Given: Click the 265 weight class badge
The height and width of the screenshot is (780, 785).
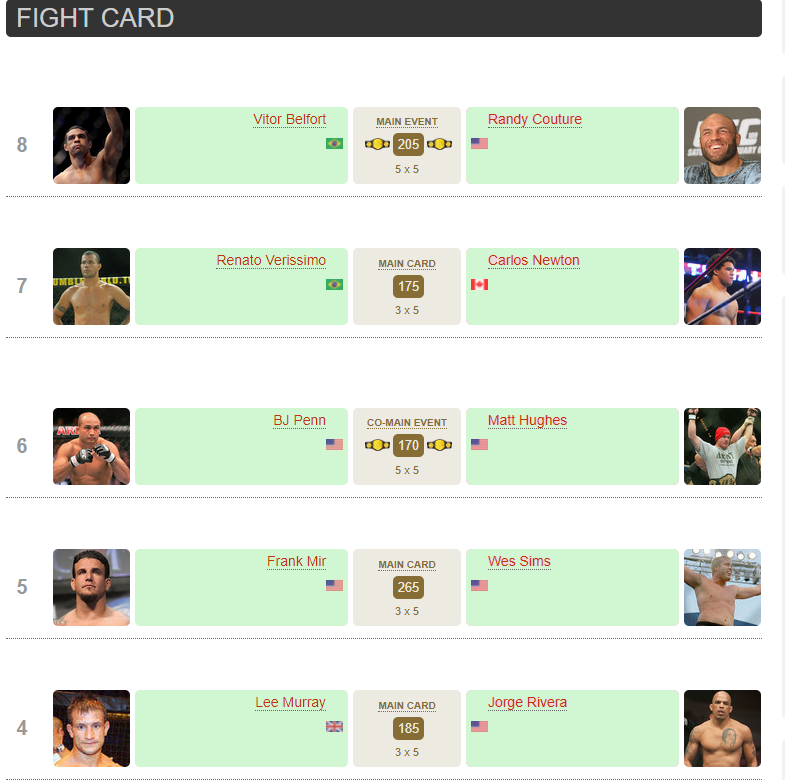Looking at the screenshot, I should [408, 587].
